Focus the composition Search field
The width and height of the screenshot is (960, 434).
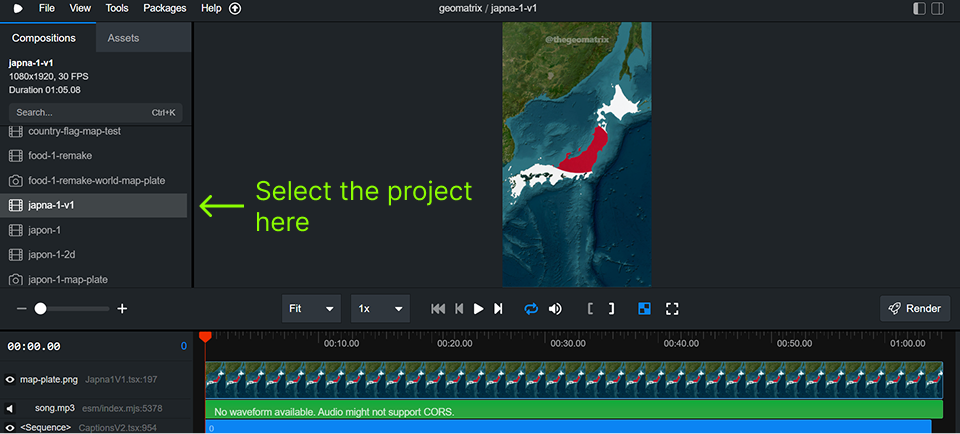click(96, 113)
